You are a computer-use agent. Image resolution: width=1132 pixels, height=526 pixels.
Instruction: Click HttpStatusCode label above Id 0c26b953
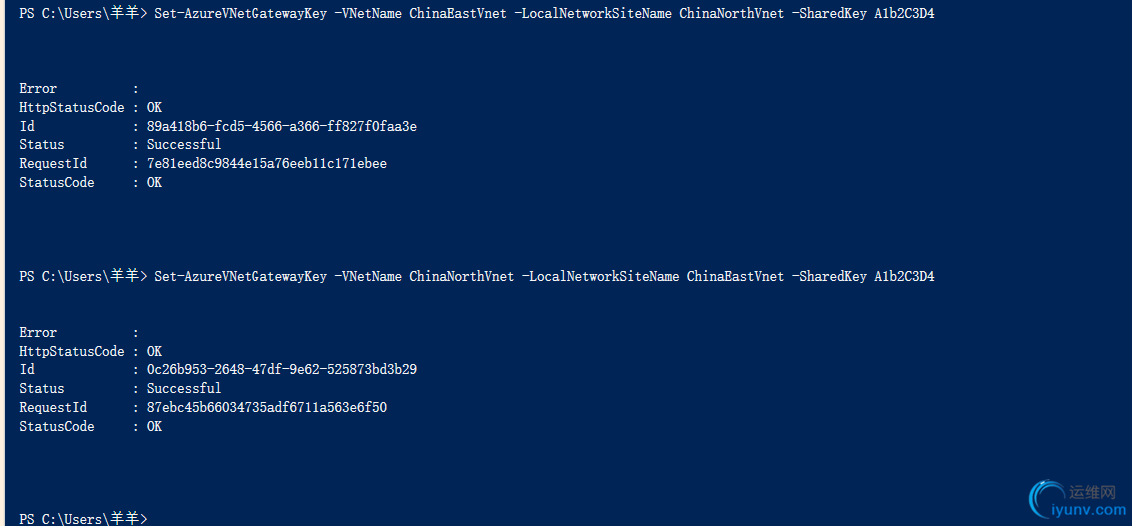point(72,351)
